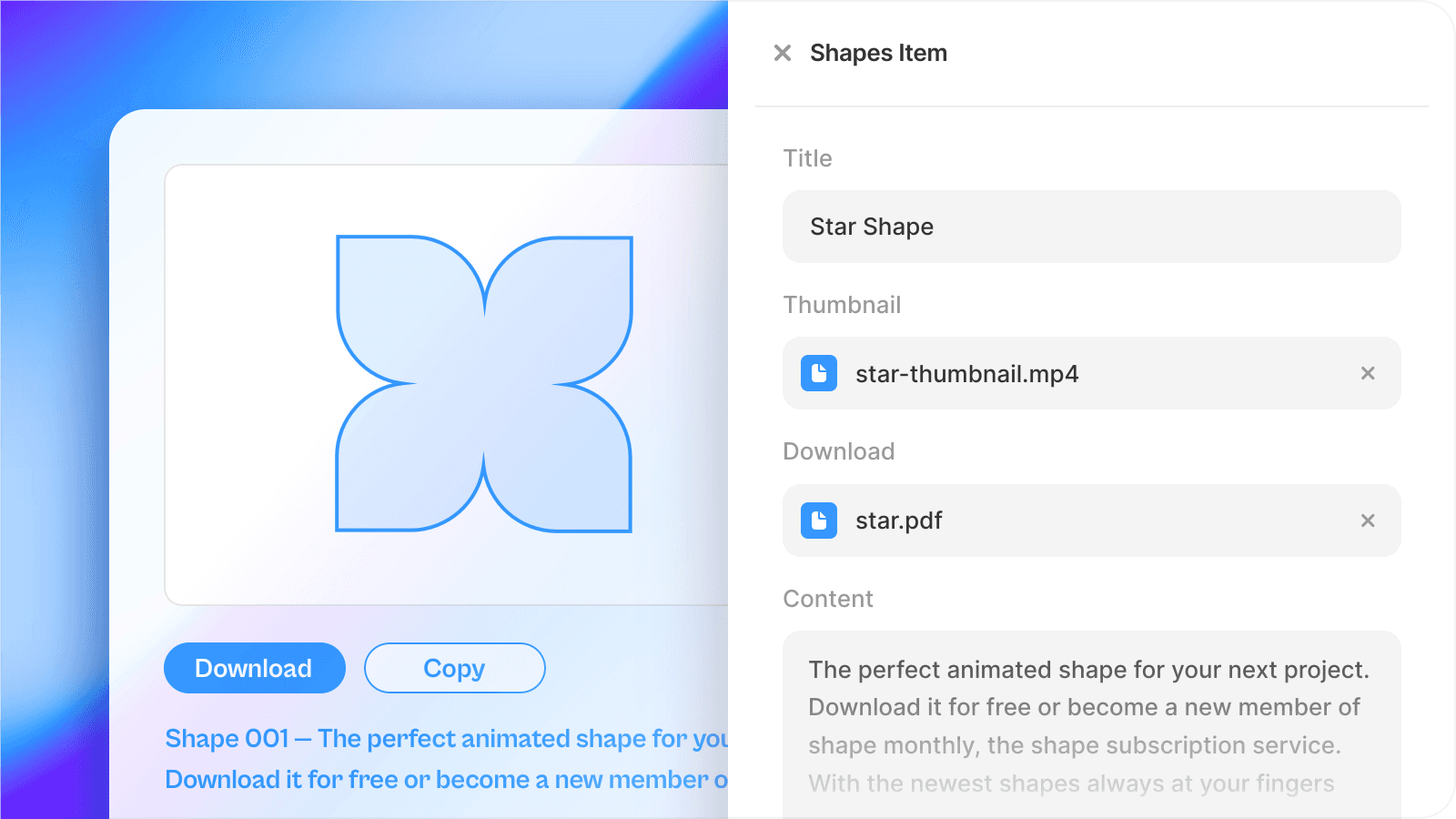
Task: Click the Content field label
Action: click(x=828, y=599)
